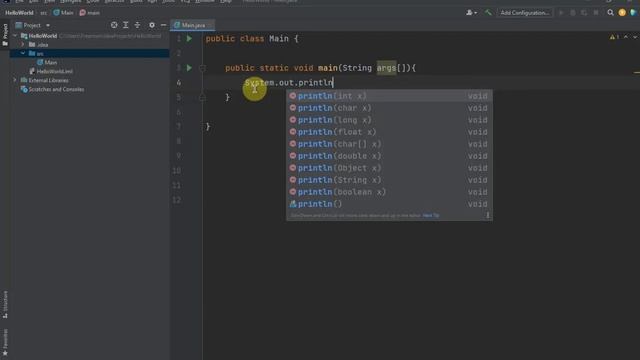Select Scratches and Consoles in the tree
The height and width of the screenshot is (360, 640).
click(x=53, y=89)
